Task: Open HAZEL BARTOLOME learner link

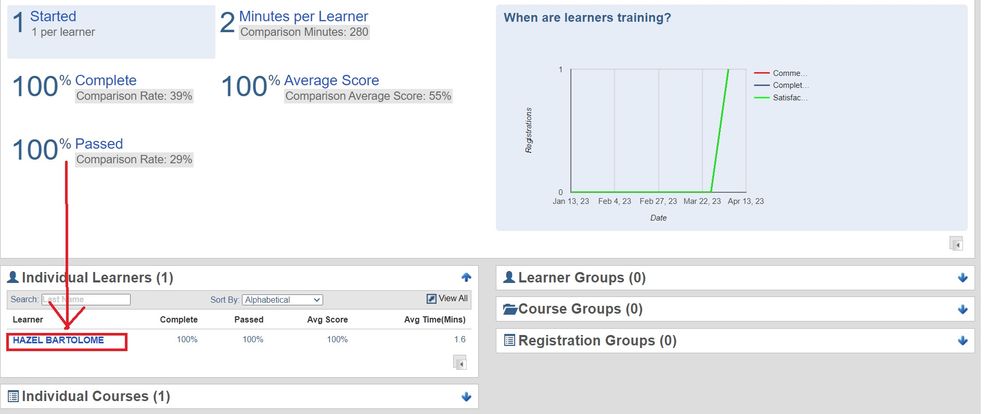Action: click(x=58, y=340)
